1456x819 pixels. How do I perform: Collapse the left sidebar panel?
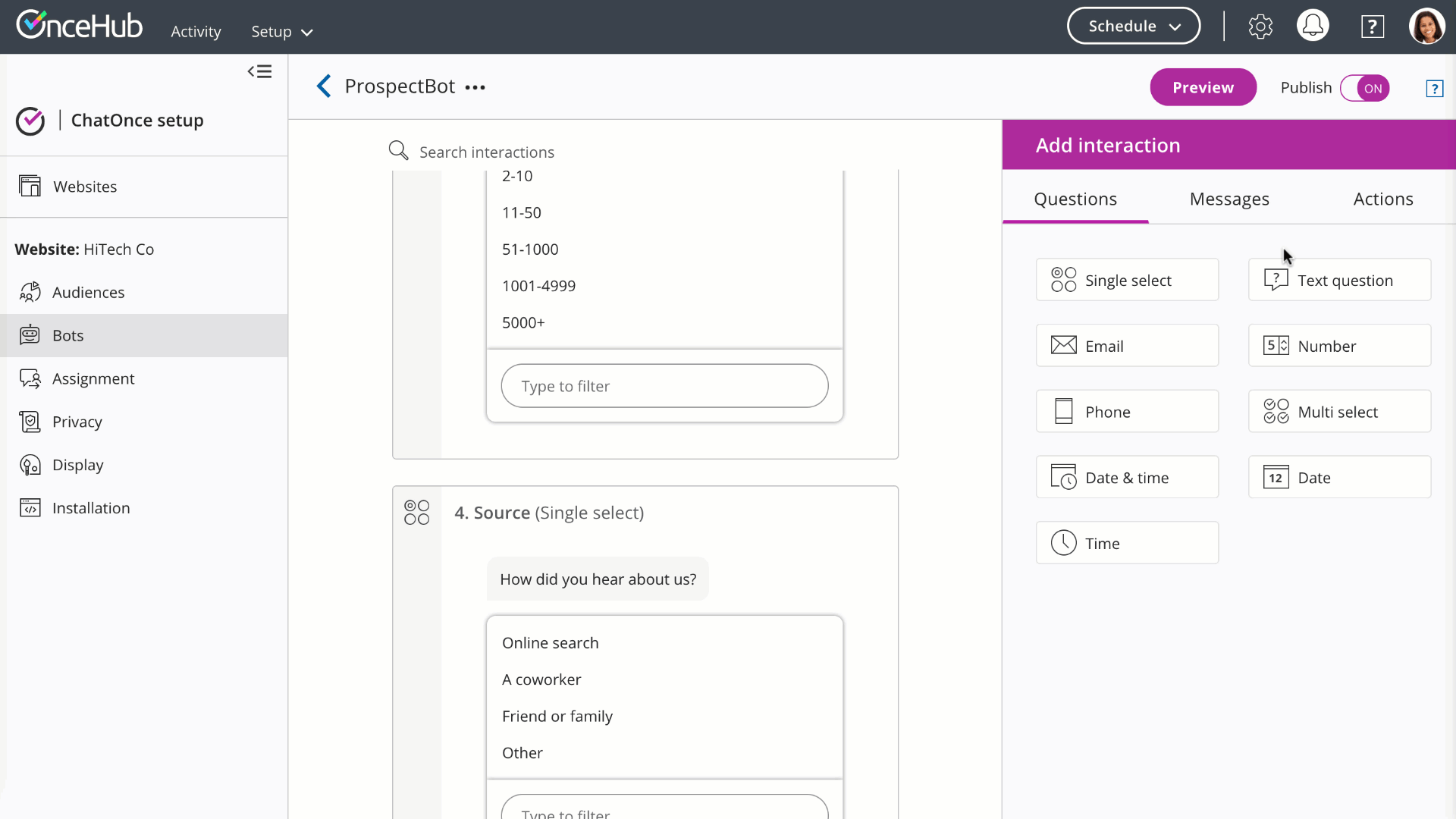259,71
